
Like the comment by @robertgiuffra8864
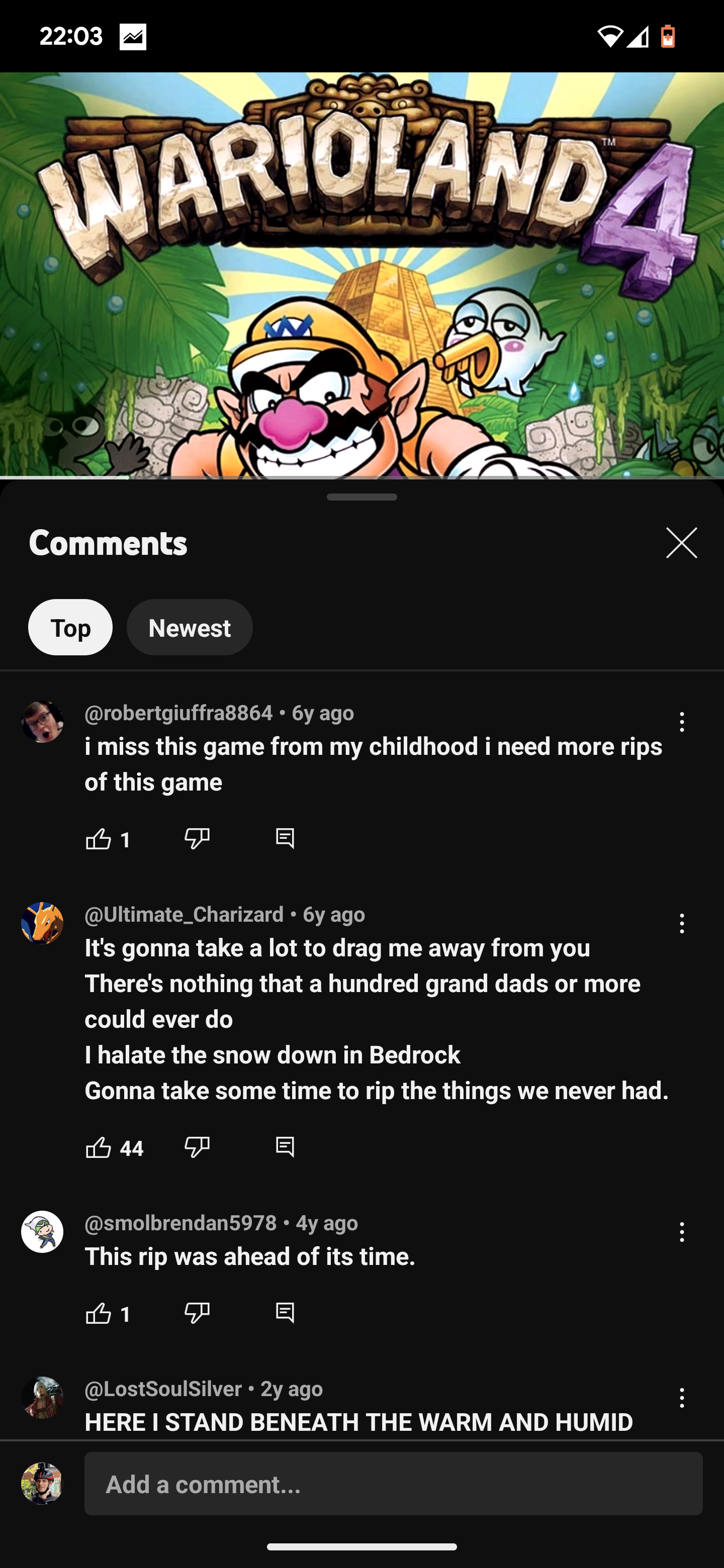99,839
